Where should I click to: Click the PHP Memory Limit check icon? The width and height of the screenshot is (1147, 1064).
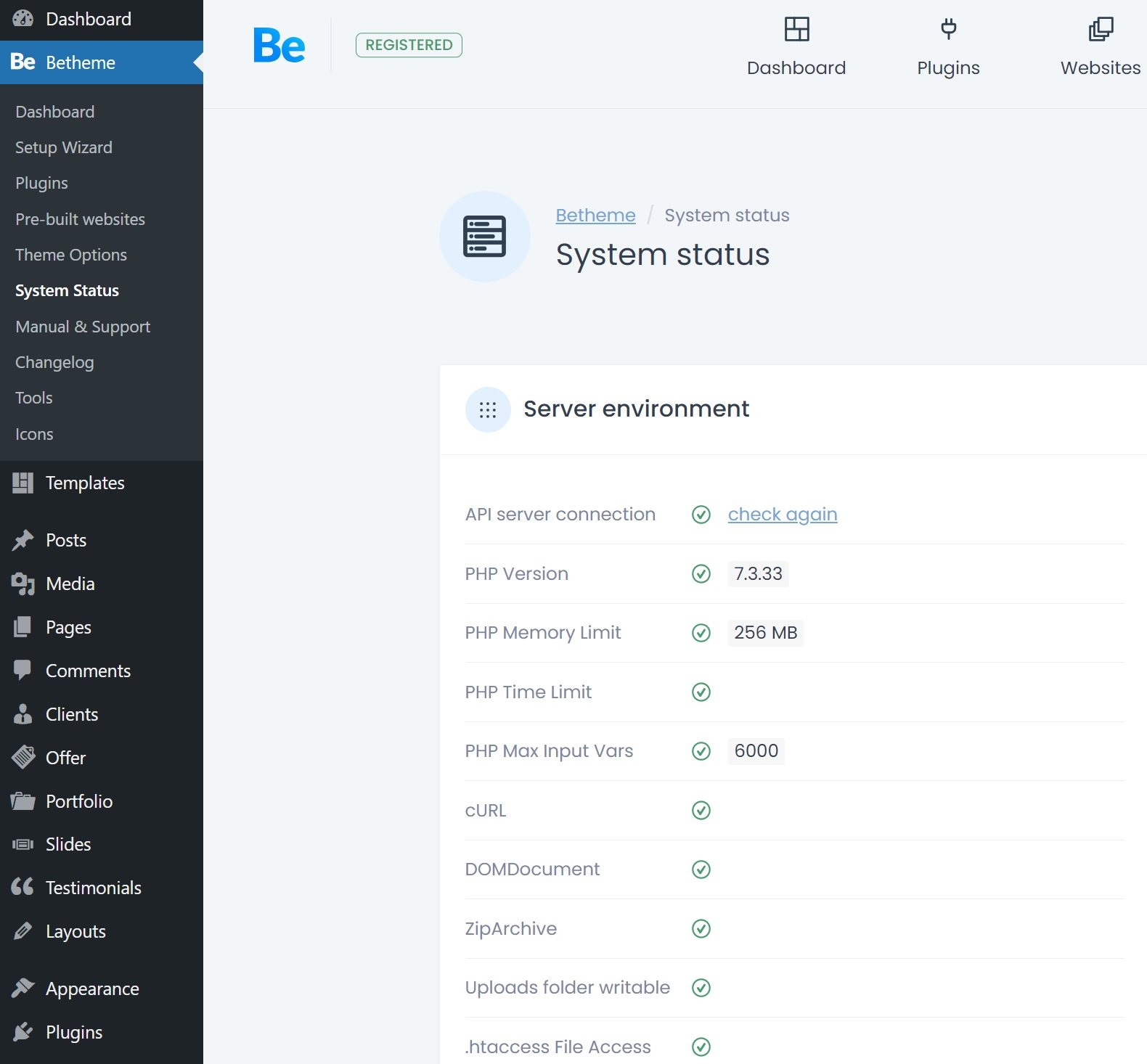(x=701, y=633)
